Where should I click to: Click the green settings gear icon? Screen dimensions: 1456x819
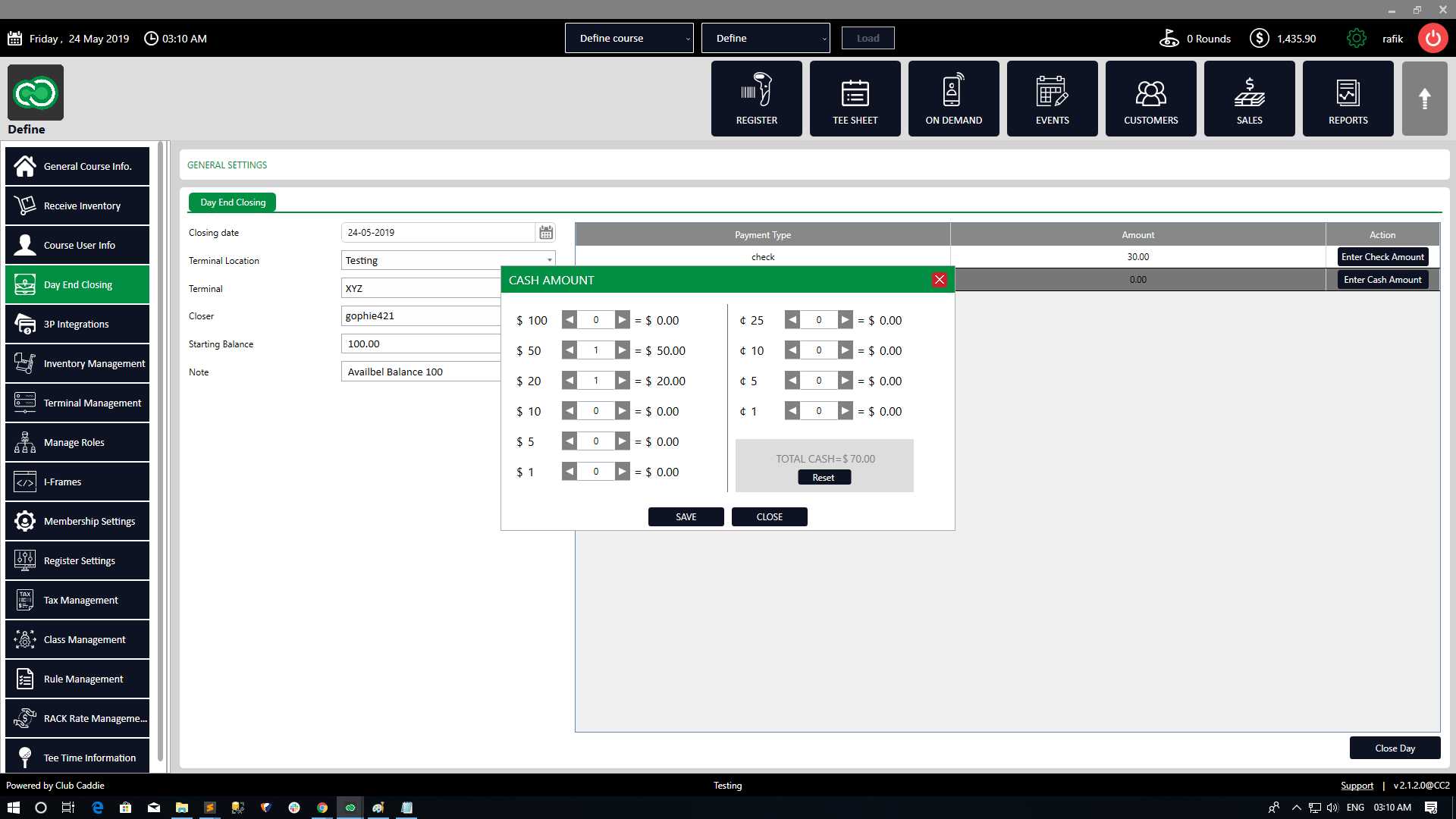(1356, 39)
